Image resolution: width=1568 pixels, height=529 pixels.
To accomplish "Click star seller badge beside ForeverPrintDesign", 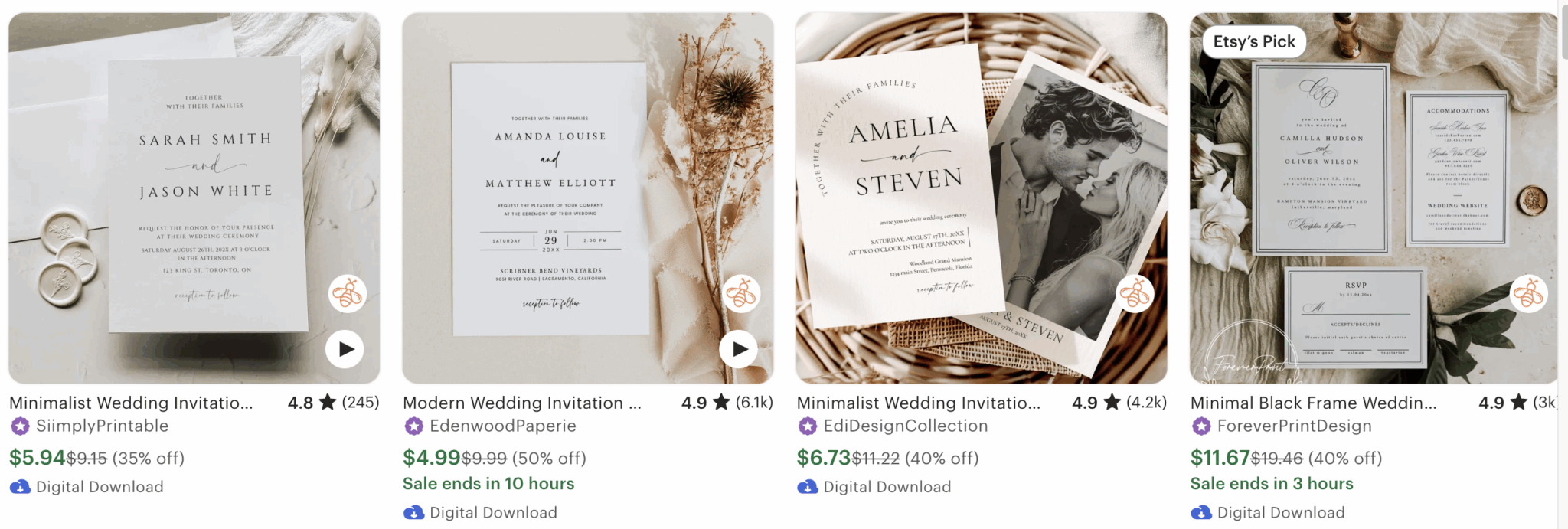I will pos(1201,426).
